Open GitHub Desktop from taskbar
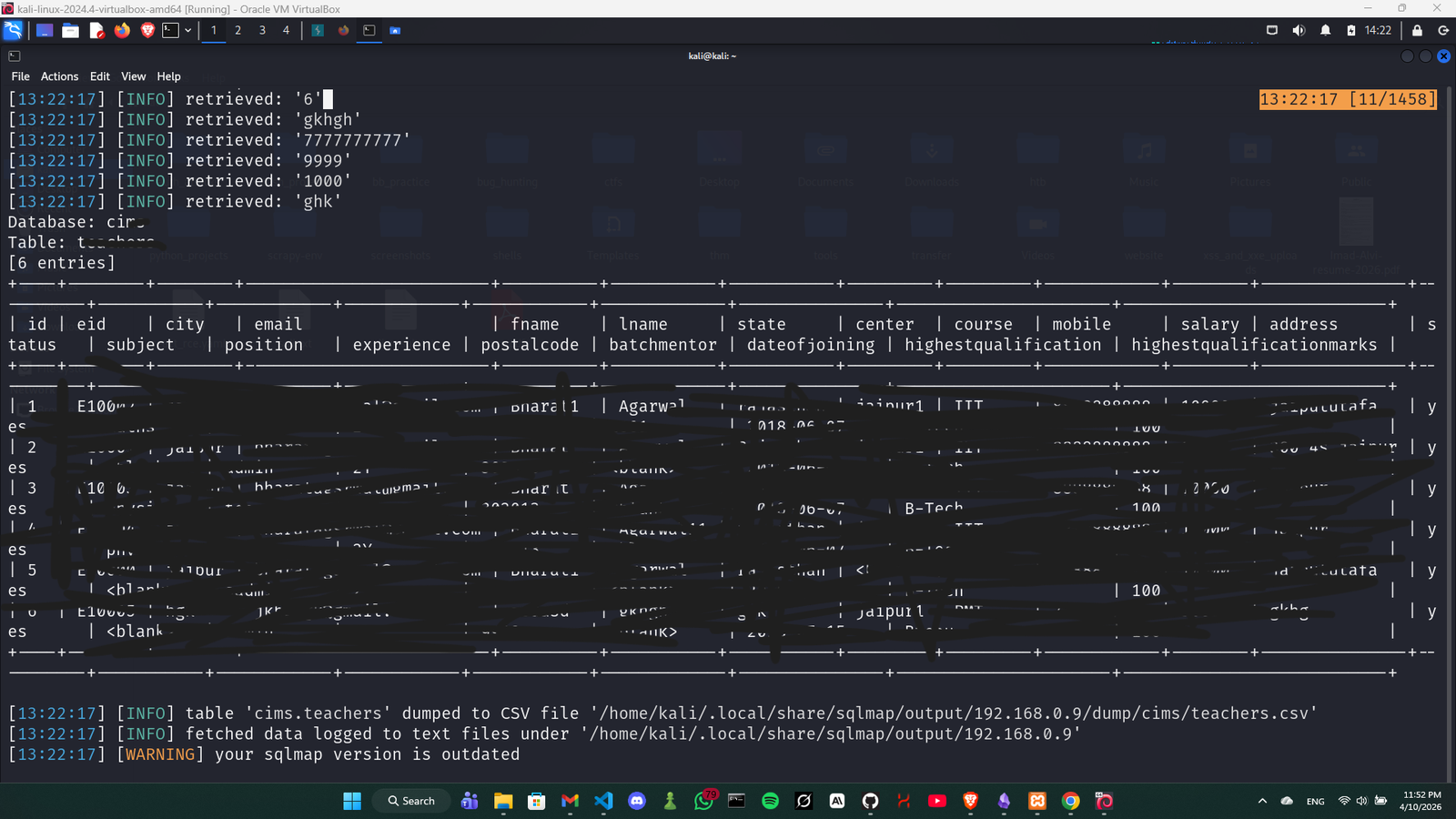The image size is (1456, 819). pos(870,801)
